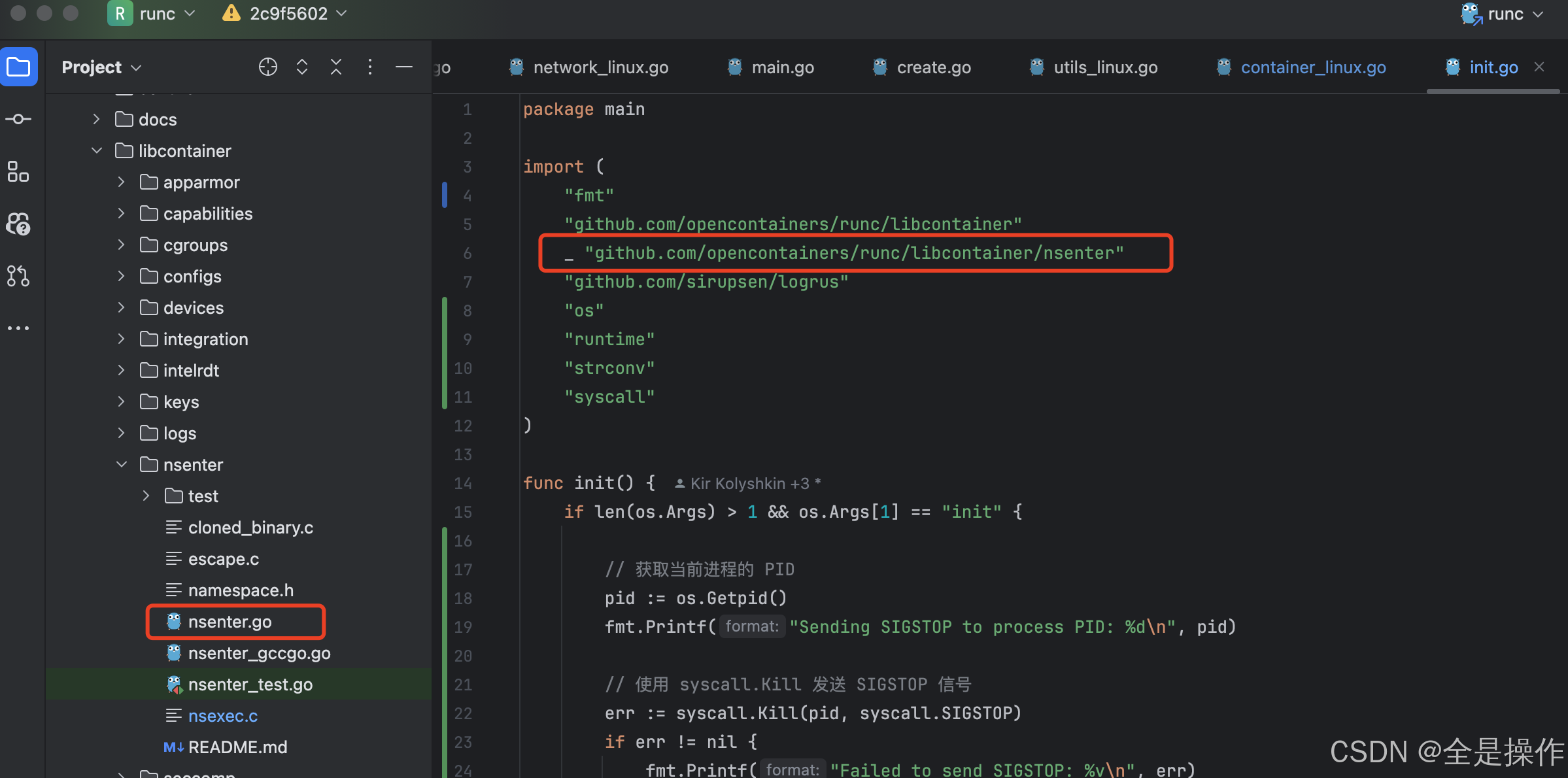Open Project panel options kebab menu
Viewport: 1568px width, 778px height.
pyautogui.click(x=370, y=67)
